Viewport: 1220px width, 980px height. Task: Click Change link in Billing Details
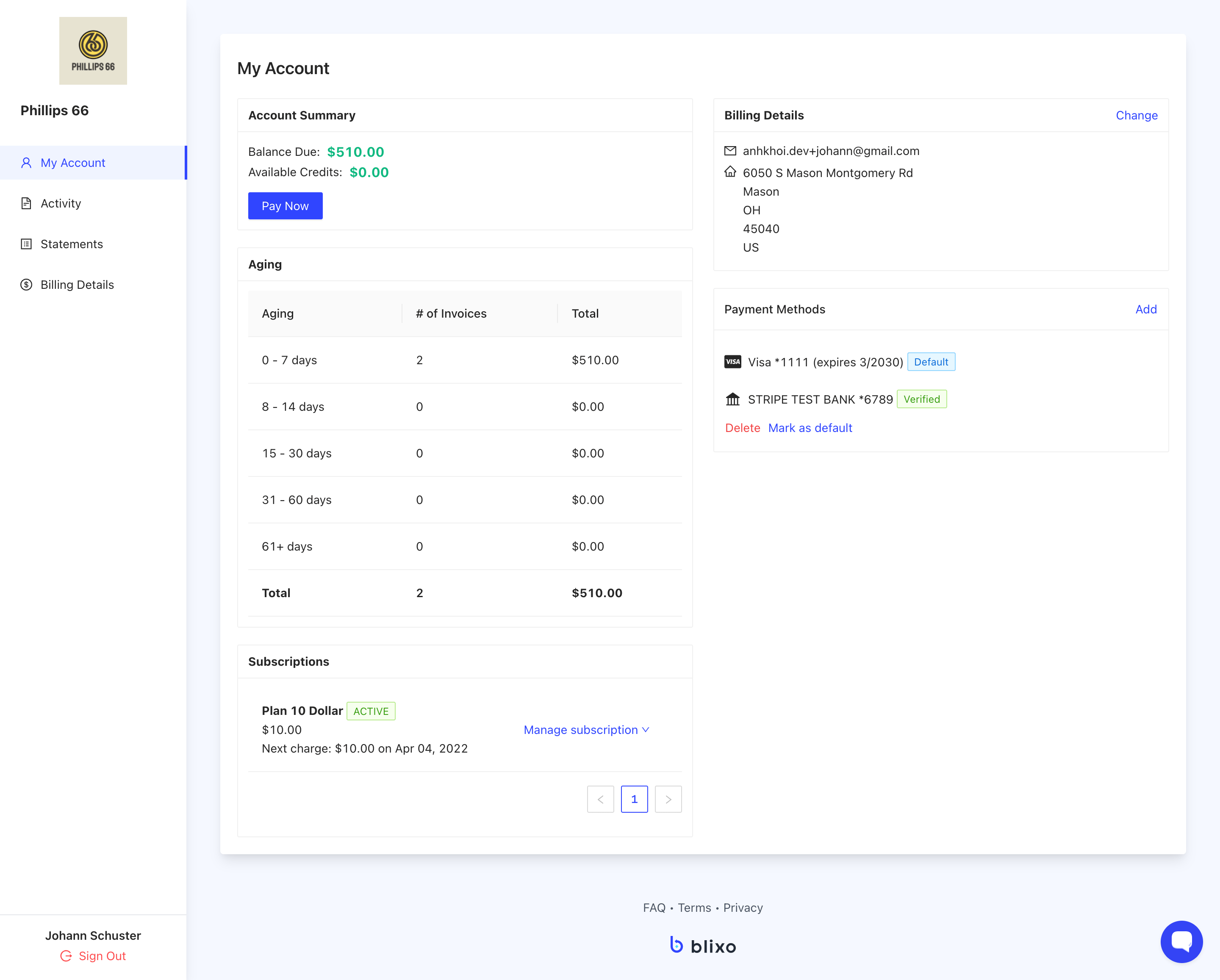pyautogui.click(x=1136, y=116)
